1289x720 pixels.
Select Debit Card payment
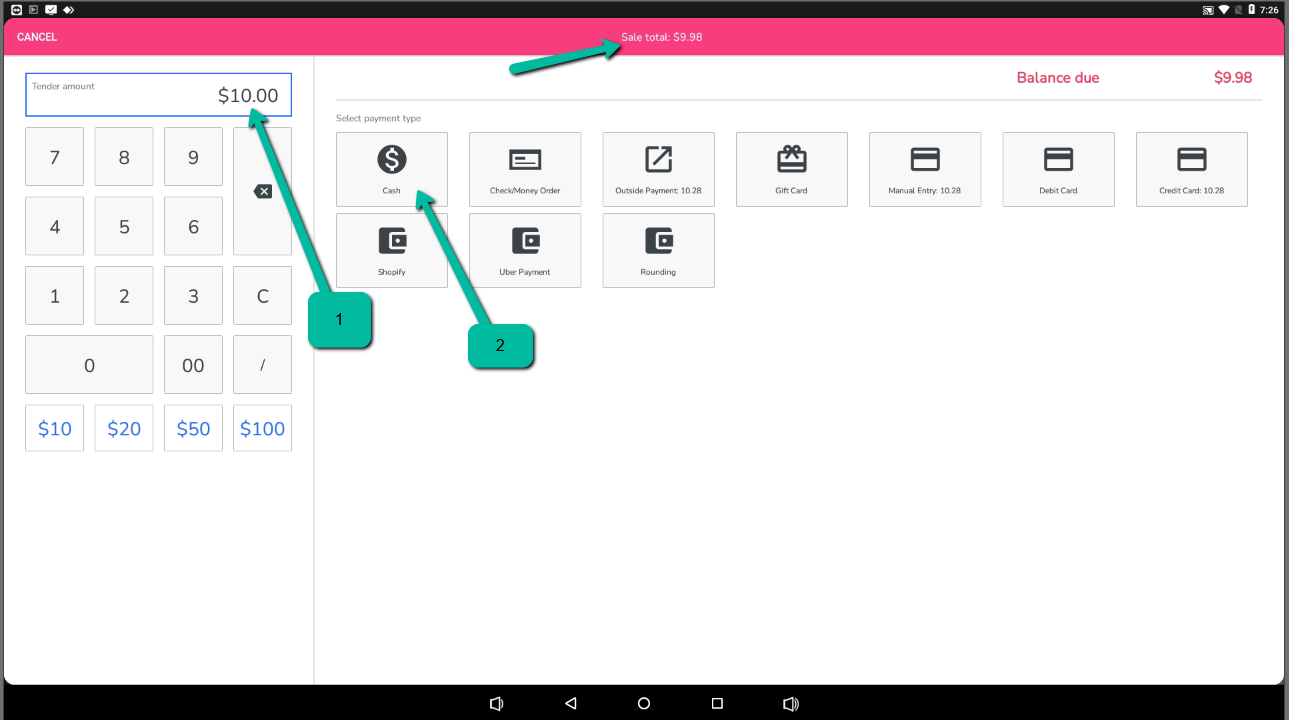(1058, 169)
